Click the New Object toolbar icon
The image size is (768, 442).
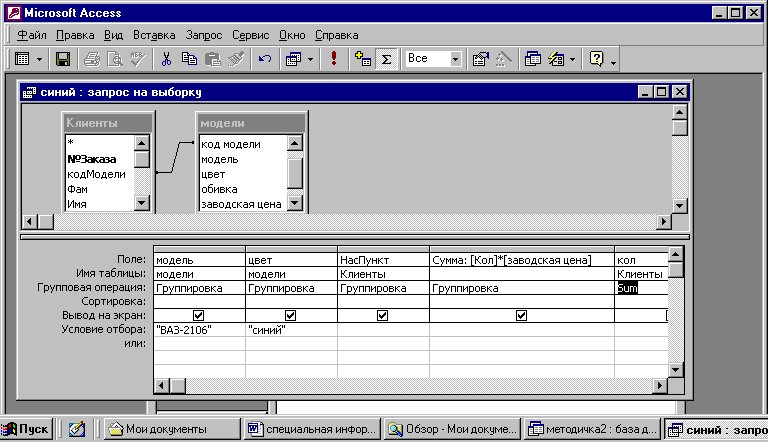pos(556,59)
